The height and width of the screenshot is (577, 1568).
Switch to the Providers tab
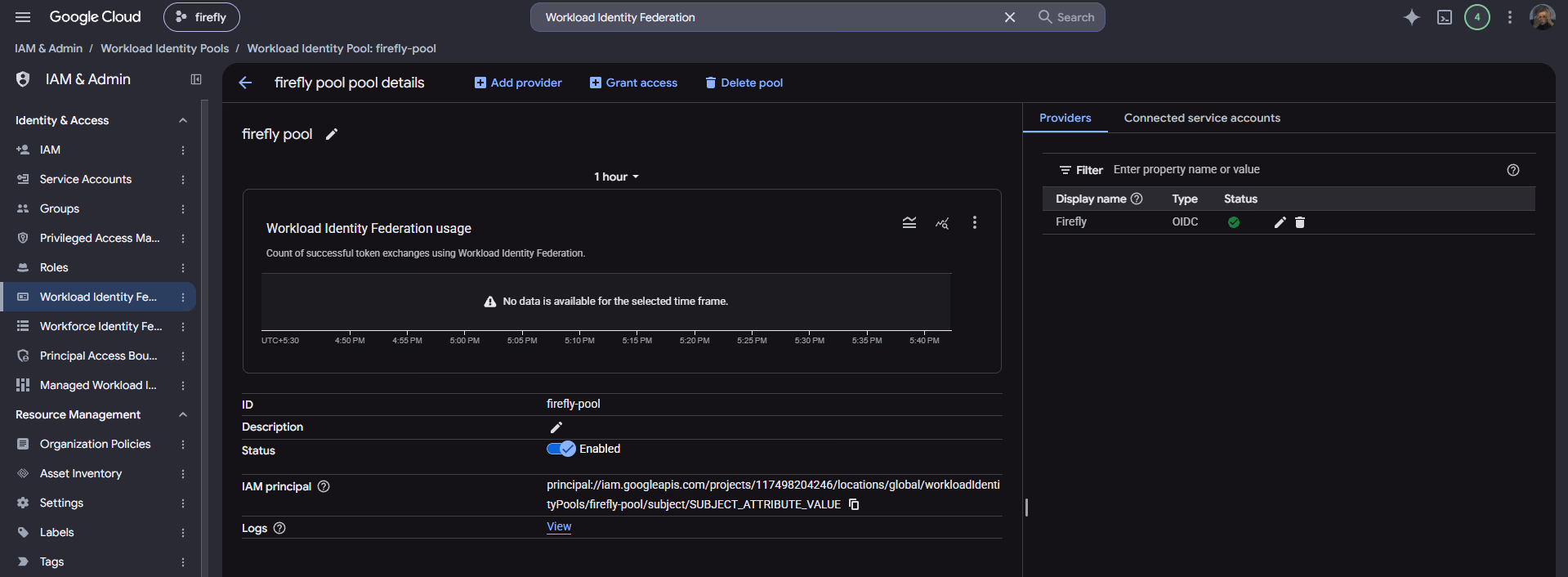[1065, 118]
